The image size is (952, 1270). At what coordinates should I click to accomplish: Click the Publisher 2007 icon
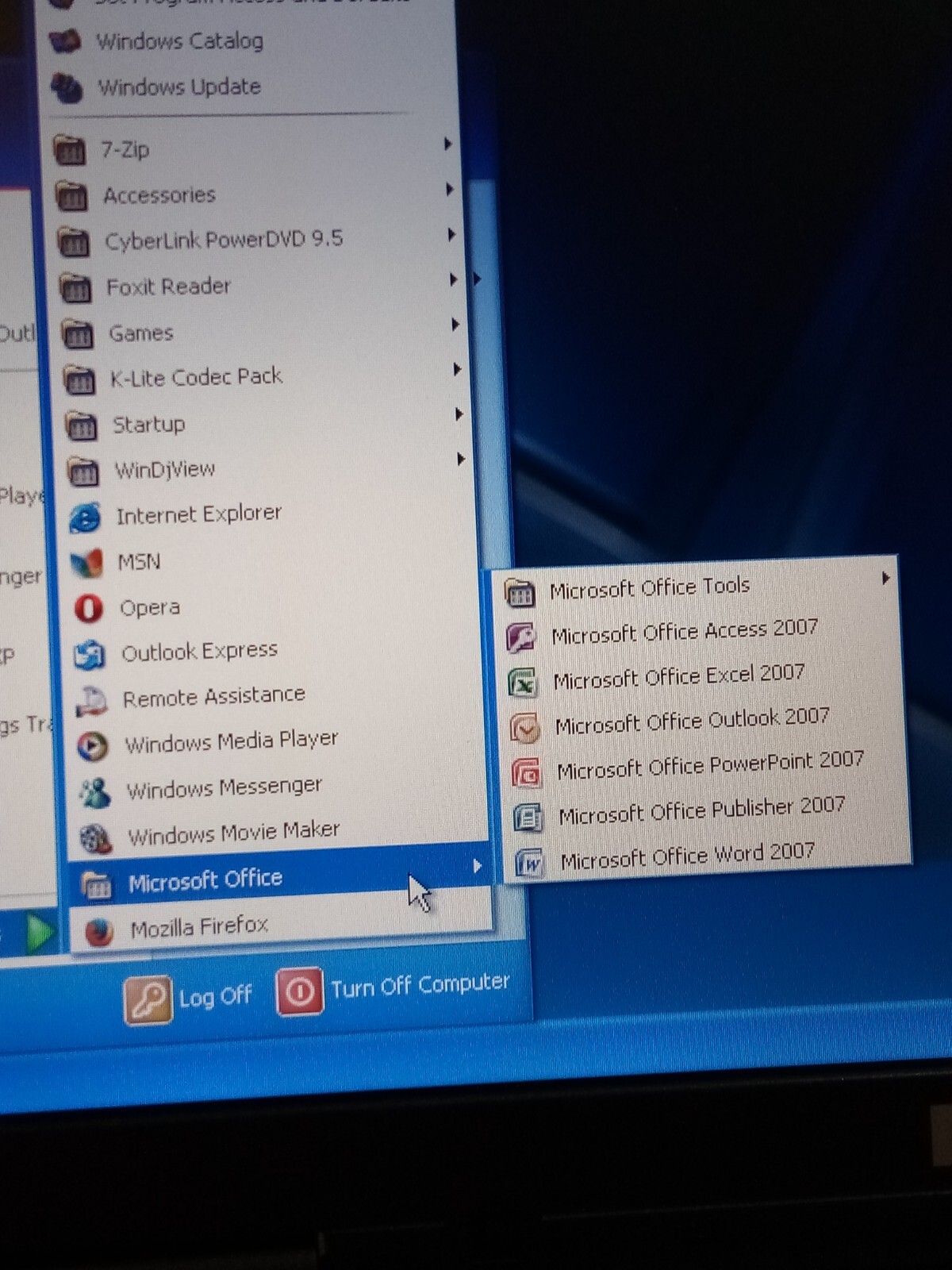[528, 817]
